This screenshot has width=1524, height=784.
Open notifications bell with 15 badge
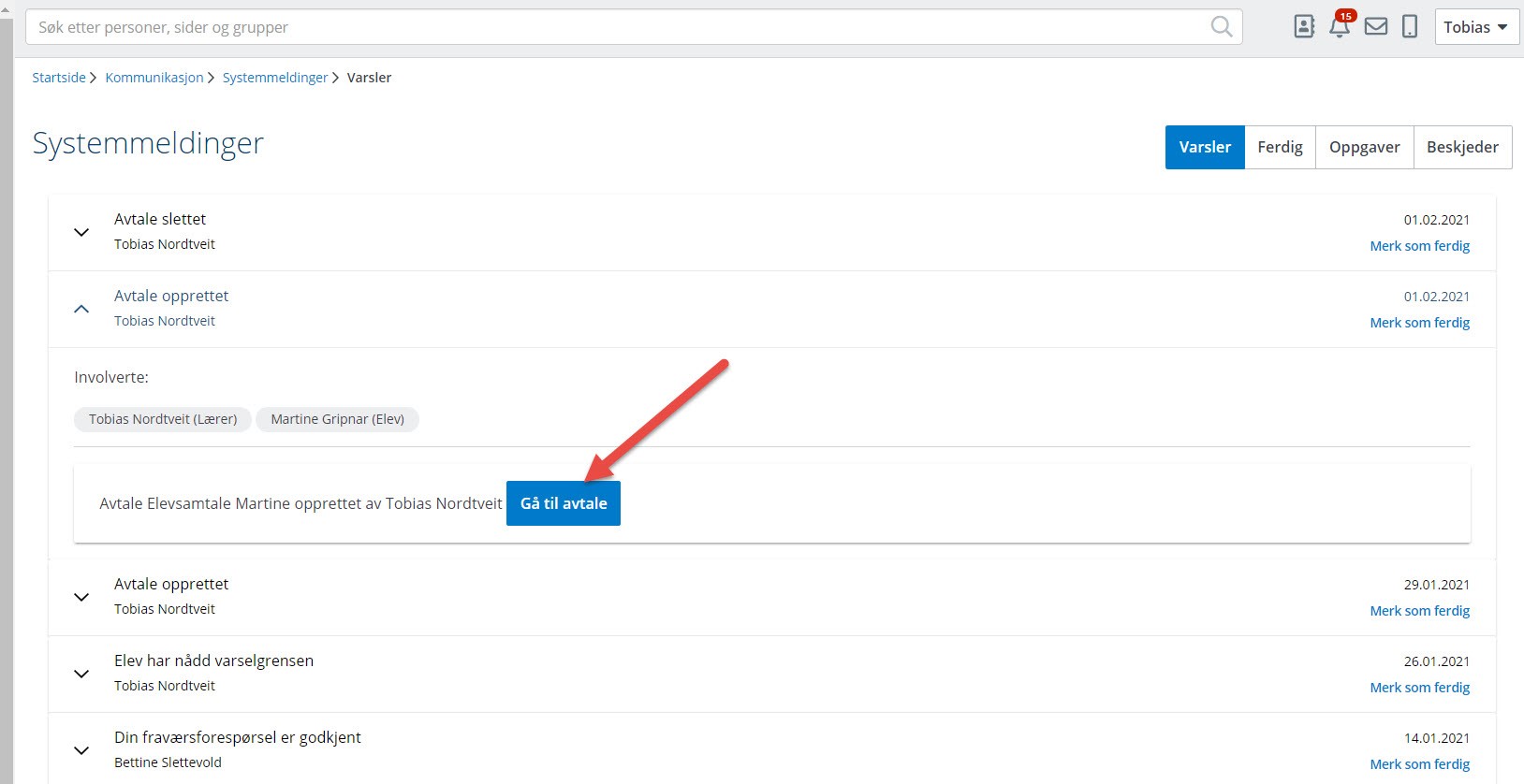click(x=1340, y=26)
